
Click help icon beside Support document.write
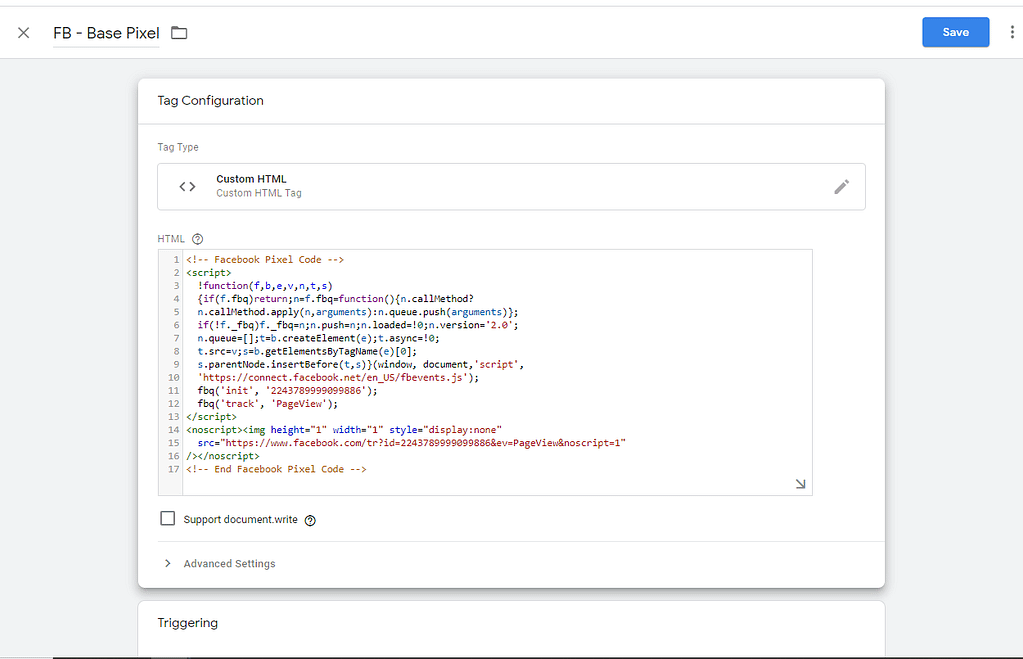click(311, 520)
